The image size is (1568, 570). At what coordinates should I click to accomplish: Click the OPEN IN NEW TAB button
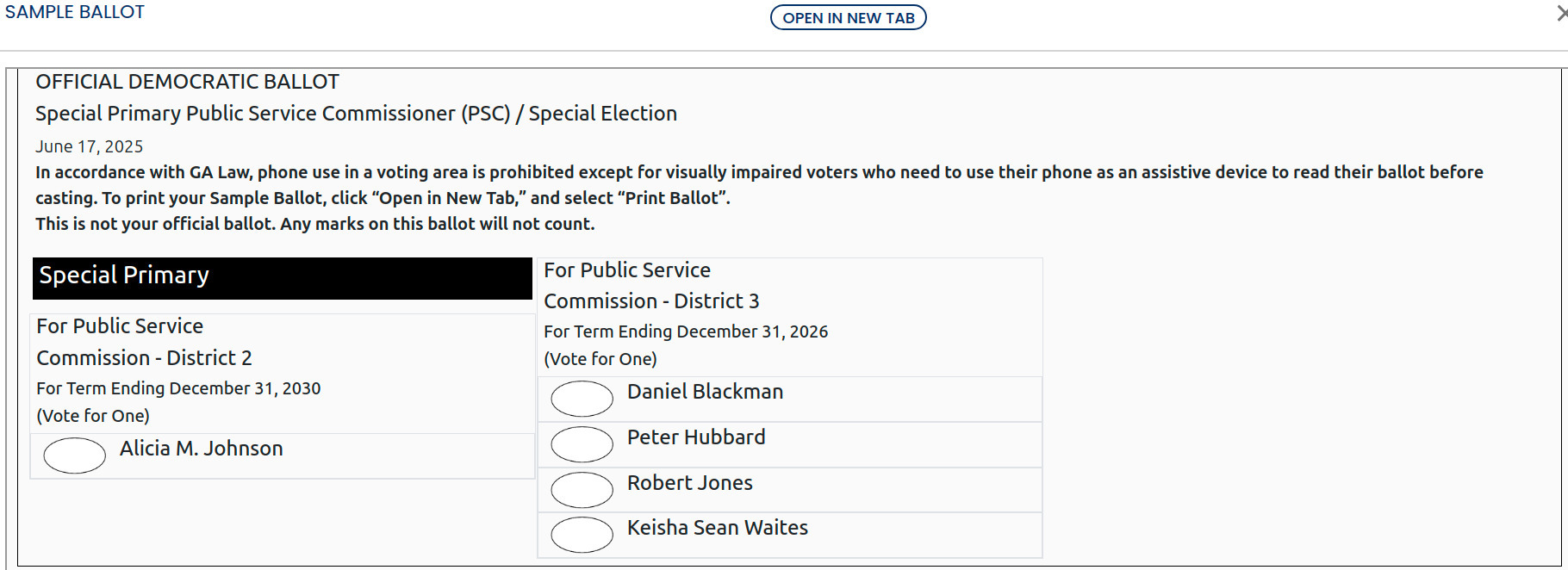[848, 17]
